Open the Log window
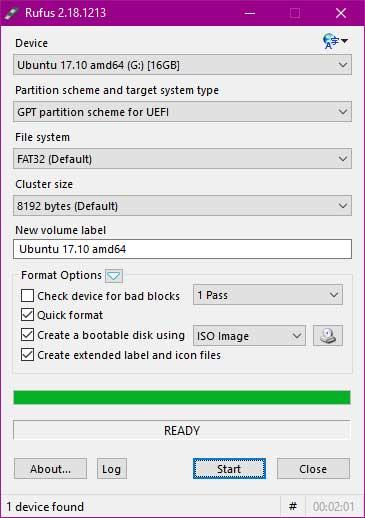Viewport: 365px width, 518px height. point(112,469)
